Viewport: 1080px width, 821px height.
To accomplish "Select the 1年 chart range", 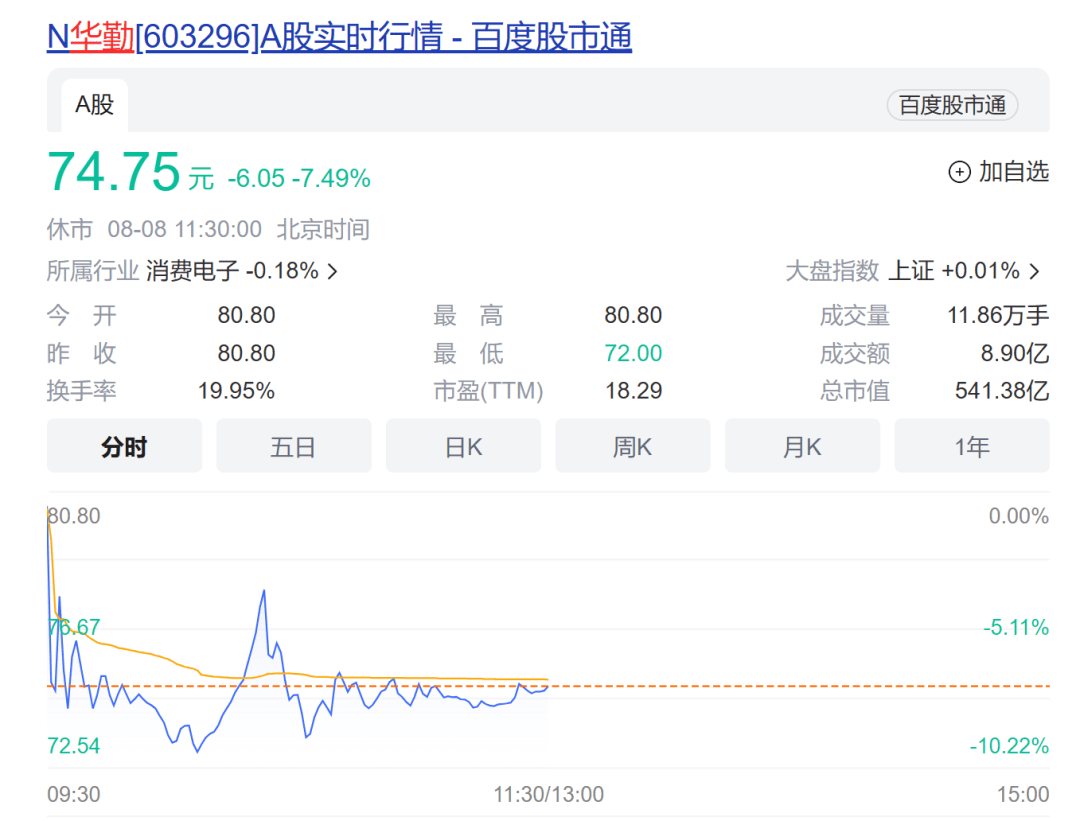I will (971, 446).
